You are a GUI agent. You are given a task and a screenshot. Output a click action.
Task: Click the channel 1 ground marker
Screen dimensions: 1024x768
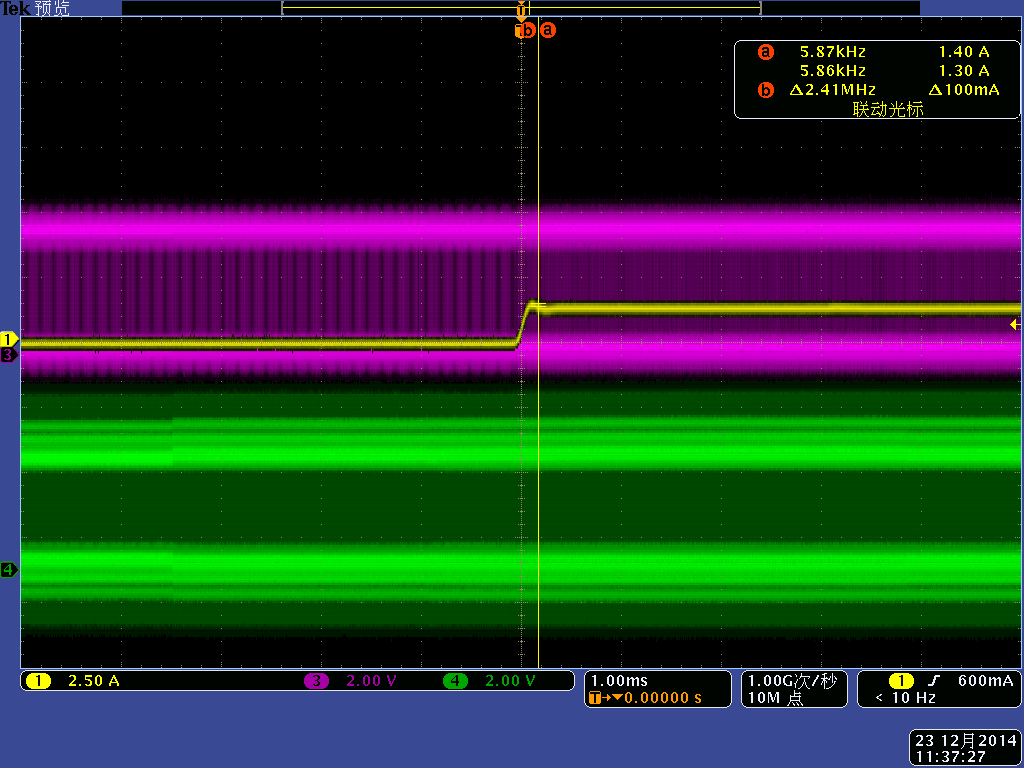tap(9, 339)
